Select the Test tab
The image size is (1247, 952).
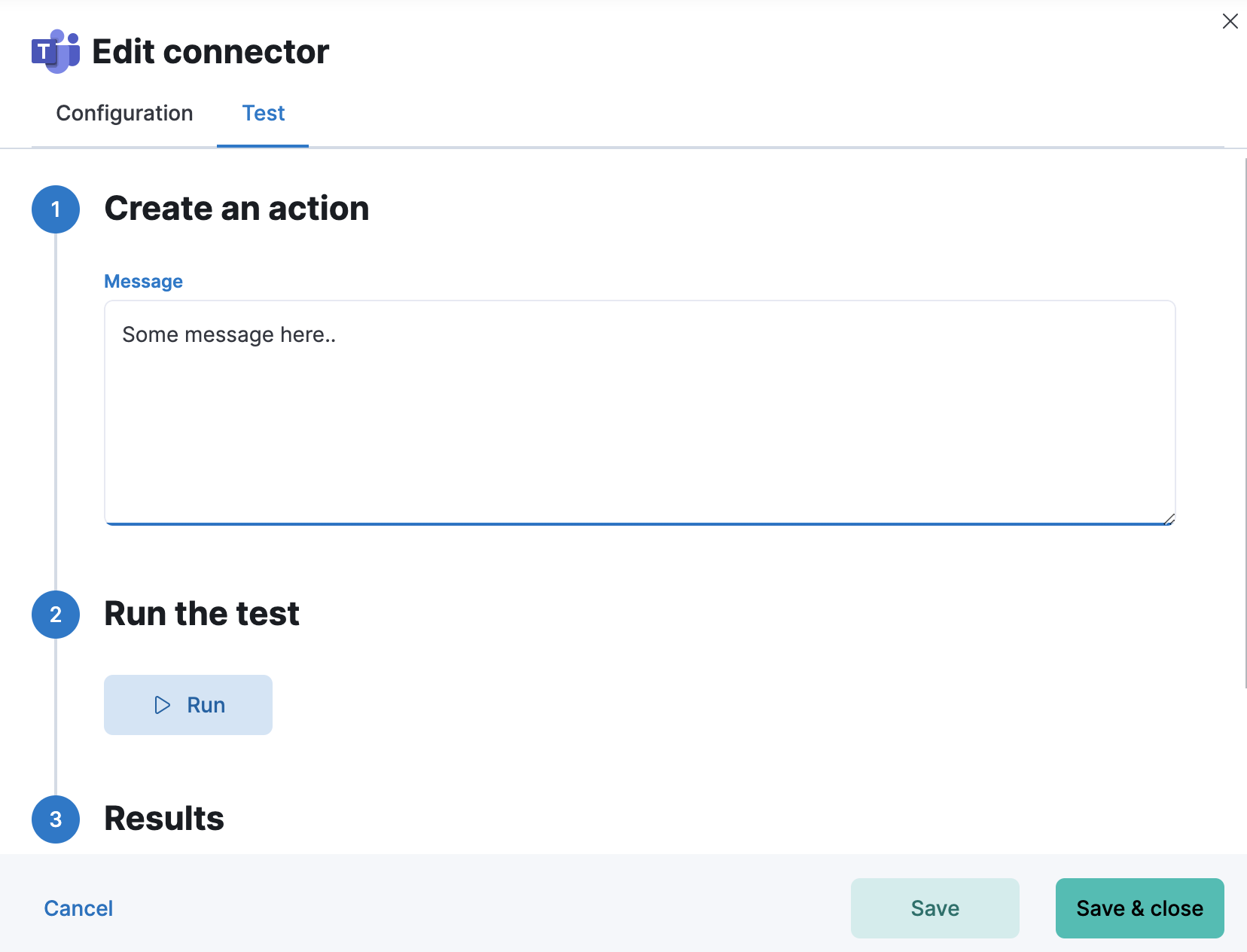point(263,113)
